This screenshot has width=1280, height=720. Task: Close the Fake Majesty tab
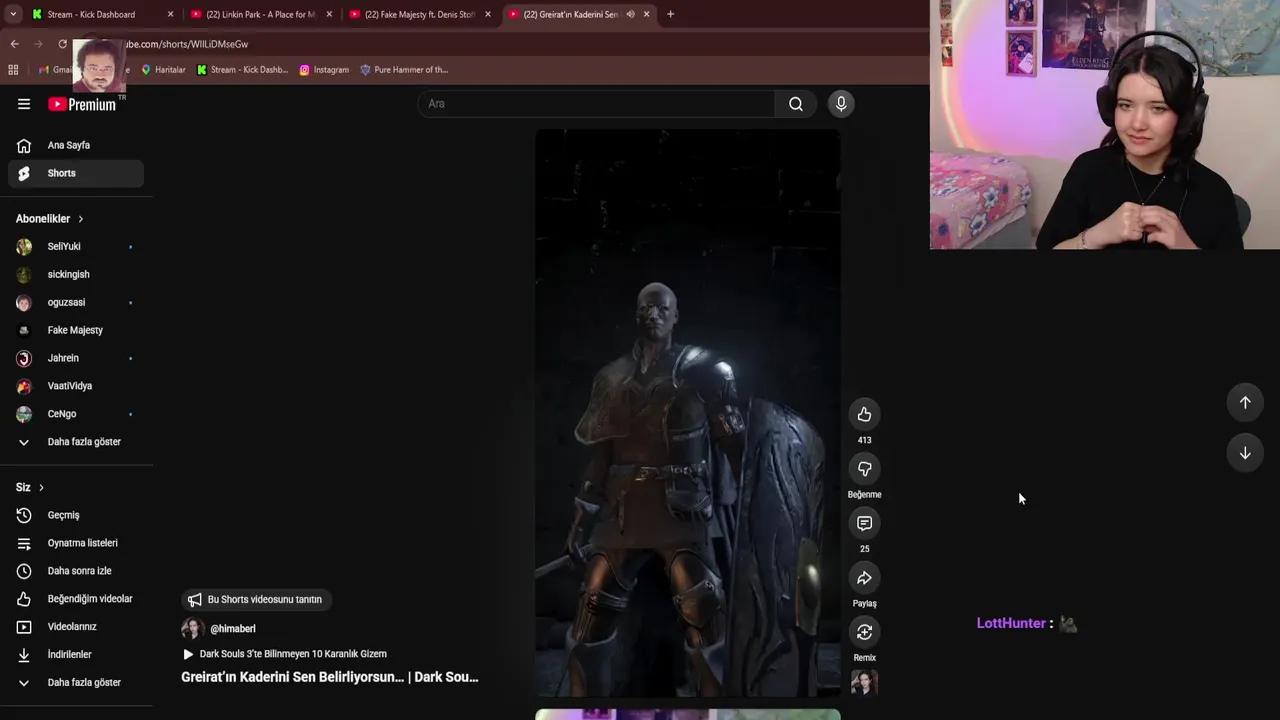(488, 14)
